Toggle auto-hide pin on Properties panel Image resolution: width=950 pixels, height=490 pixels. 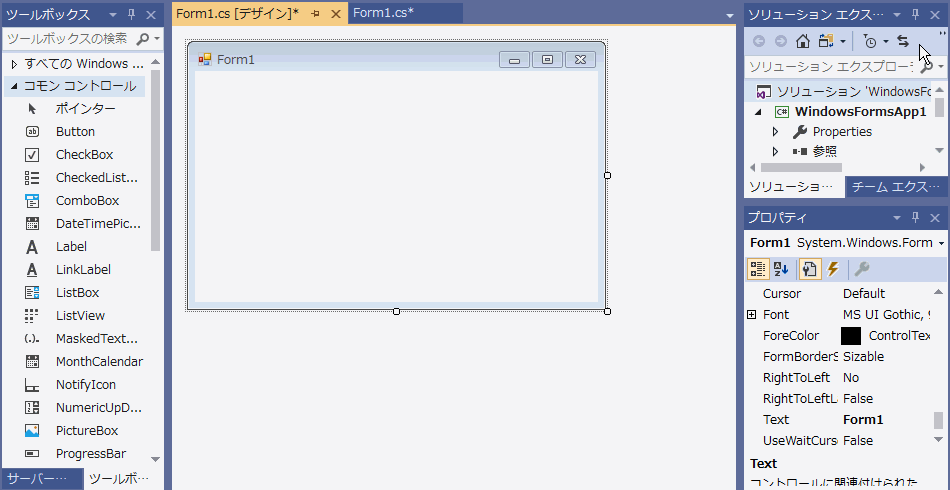point(915,217)
